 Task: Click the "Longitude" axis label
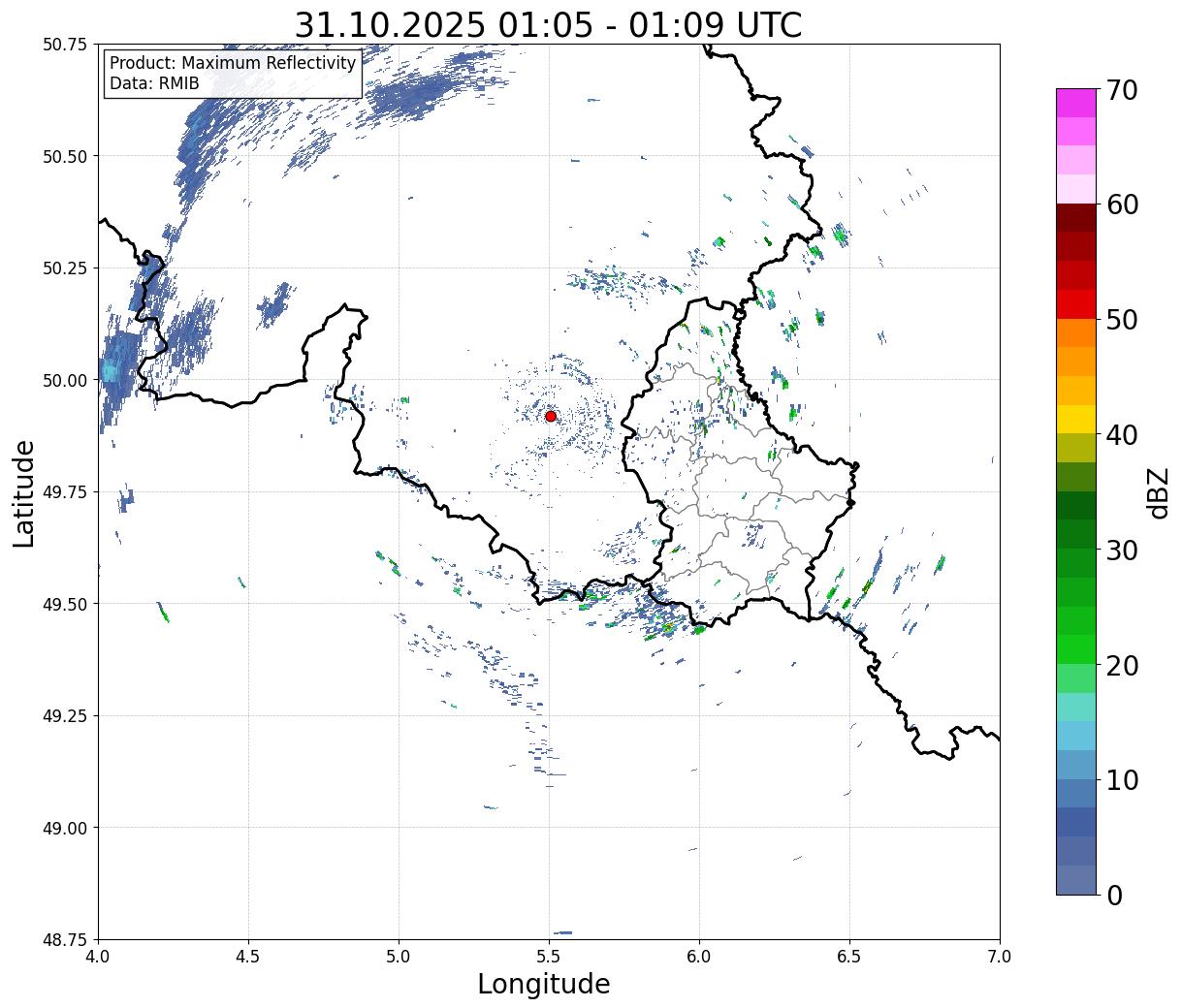click(x=544, y=984)
